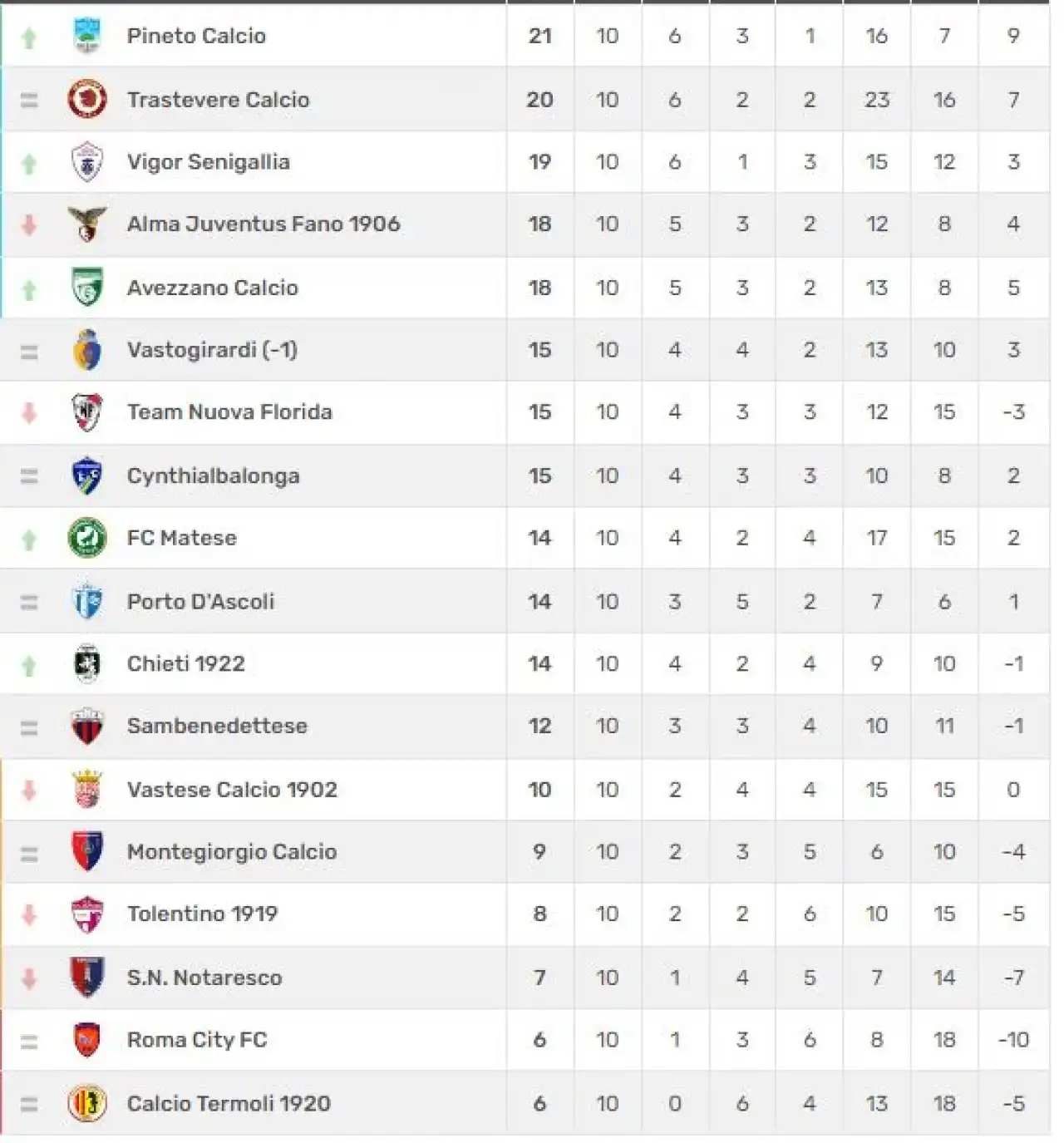Screen dimensions: 1064x1143
Task: Click the Roma City FC crest
Action: click(x=87, y=1040)
